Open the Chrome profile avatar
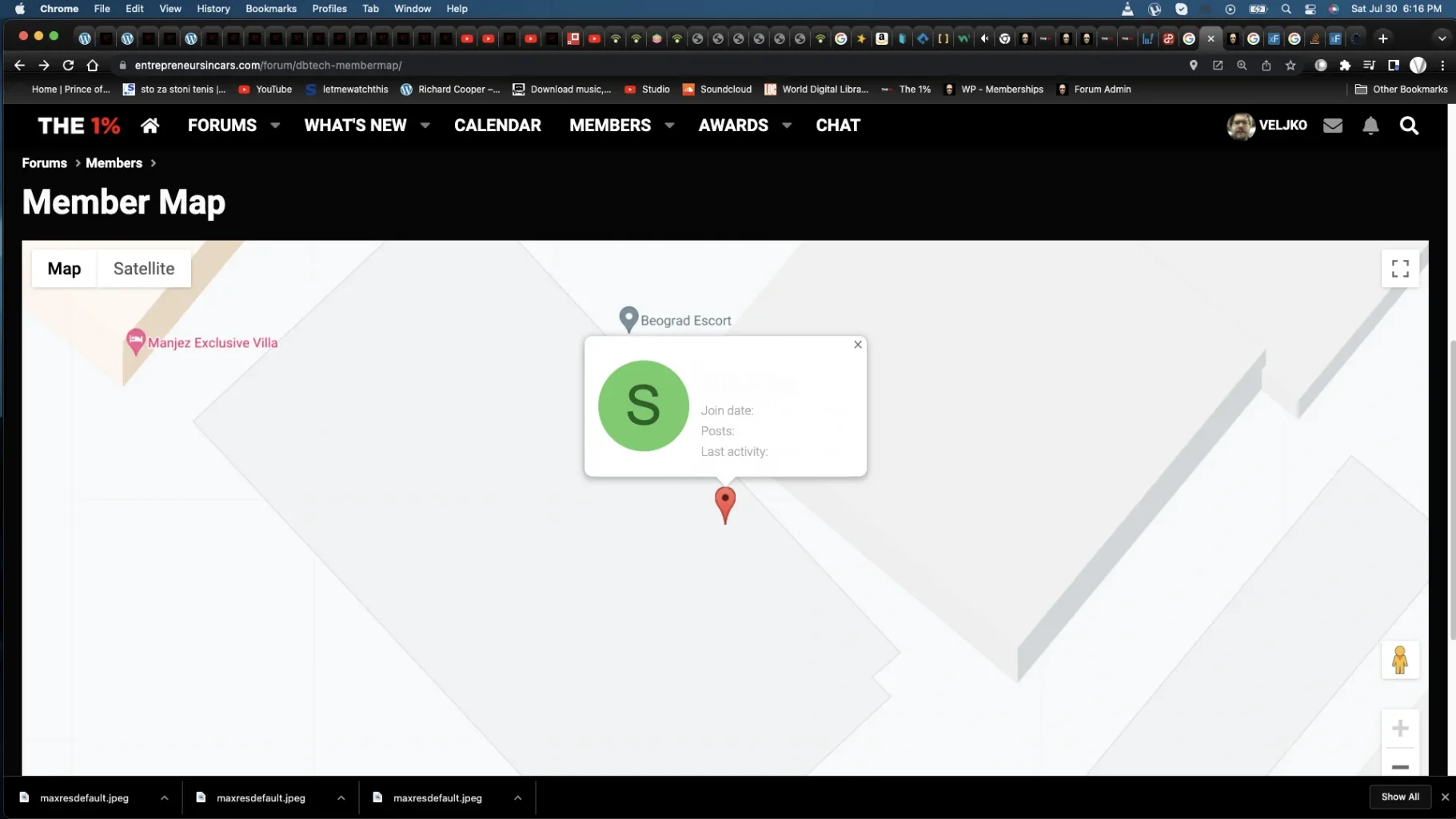Image resolution: width=1456 pixels, height=819 pixels. (x=1418, y=66)
